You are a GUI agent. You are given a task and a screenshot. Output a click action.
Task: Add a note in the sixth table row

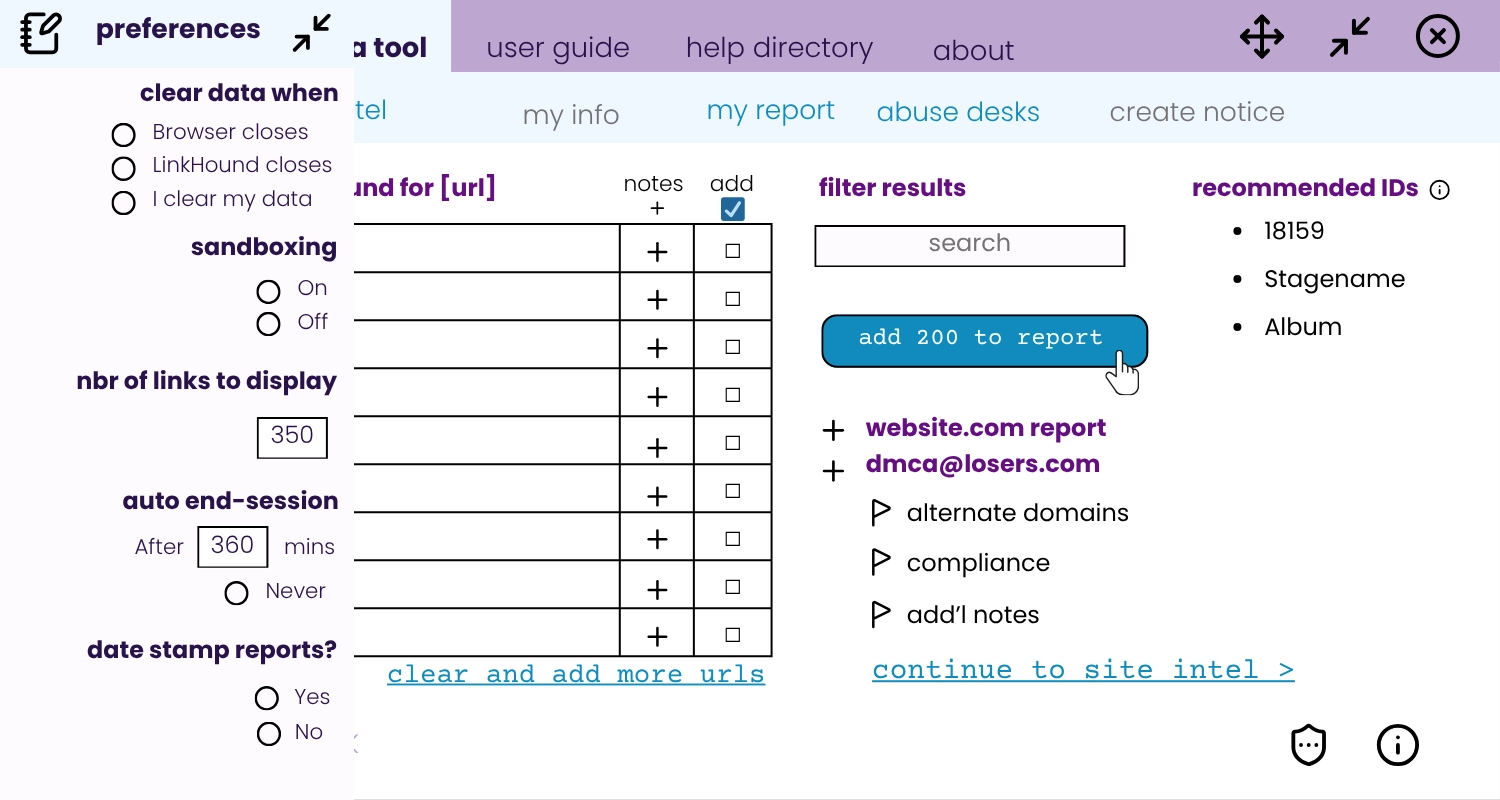[657, 495]
